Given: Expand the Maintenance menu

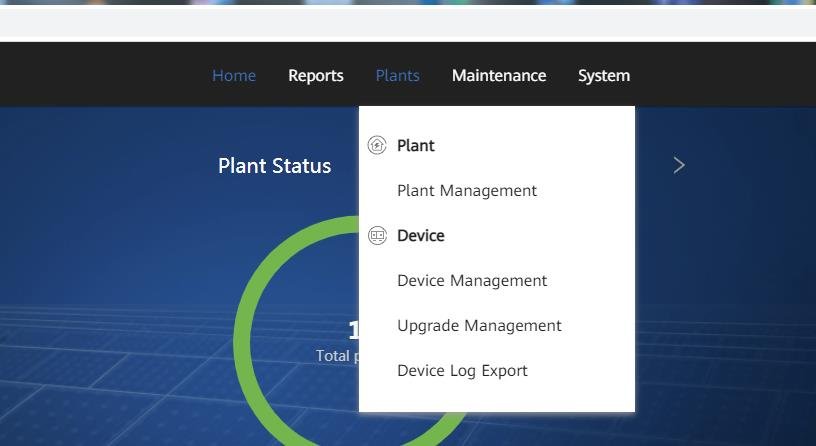Looking at the screenshot, I should pyautogui.click(x=499, y=76).
